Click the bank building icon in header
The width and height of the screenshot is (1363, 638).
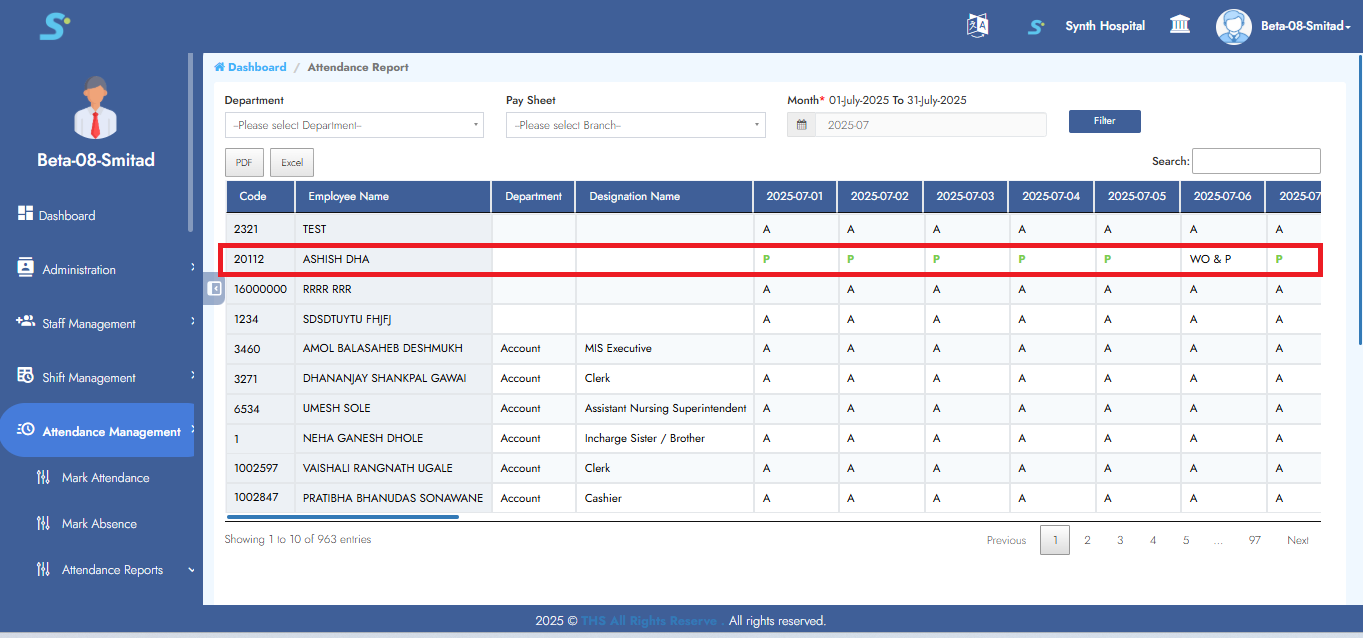click(x=1180, y=25)
